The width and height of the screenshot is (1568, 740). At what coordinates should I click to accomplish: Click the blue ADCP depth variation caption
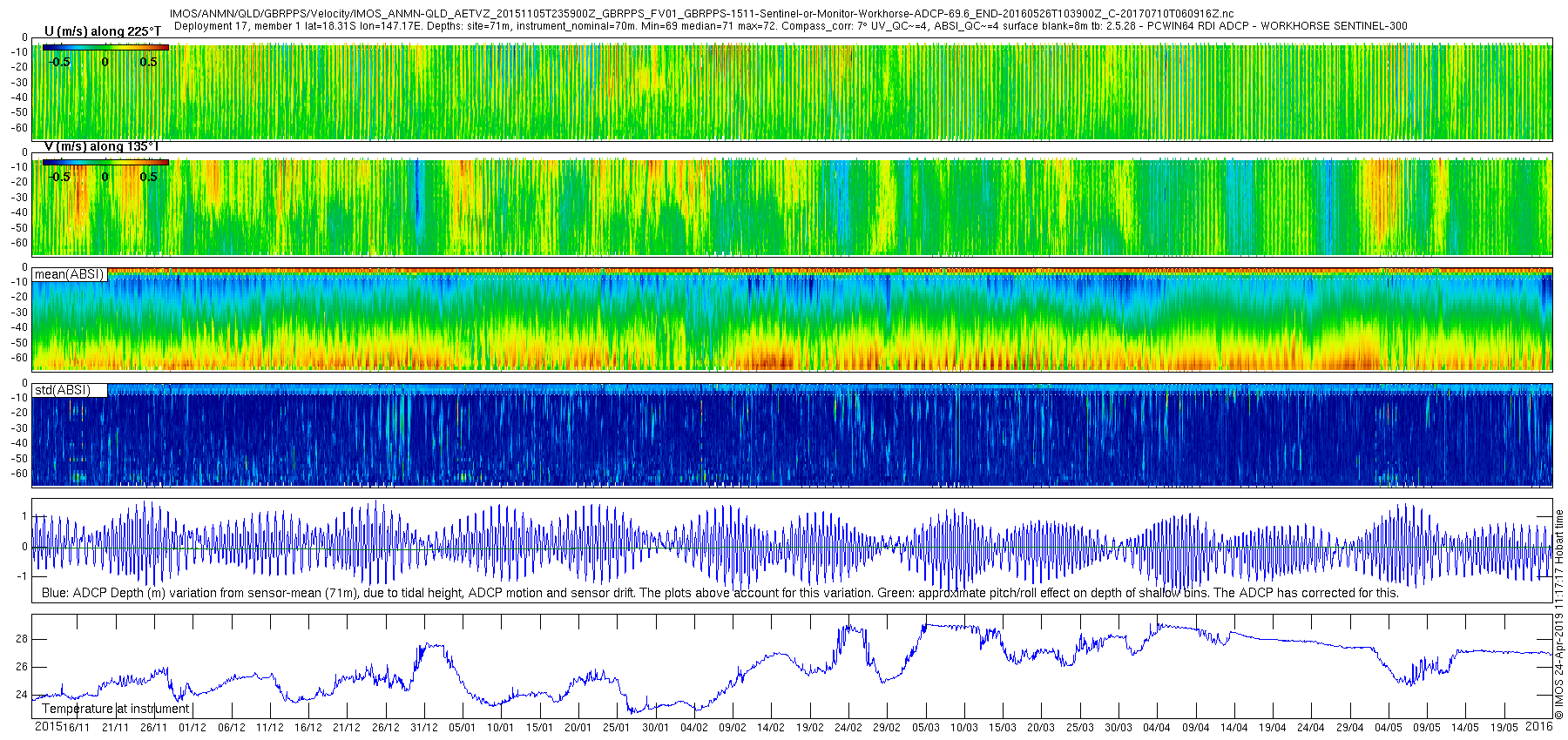click(x=720, y=593)
